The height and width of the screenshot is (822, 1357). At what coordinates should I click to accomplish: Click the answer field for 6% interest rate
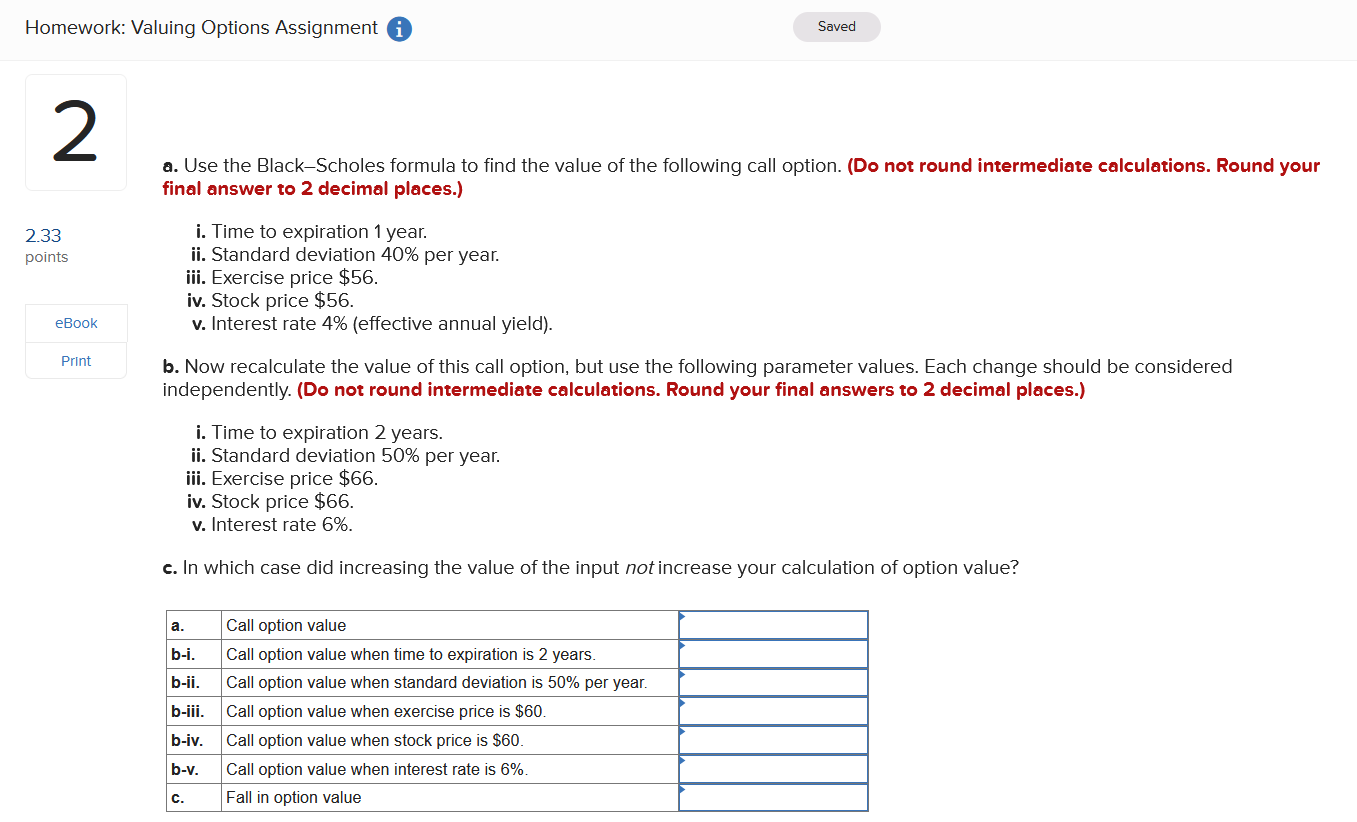775,768
